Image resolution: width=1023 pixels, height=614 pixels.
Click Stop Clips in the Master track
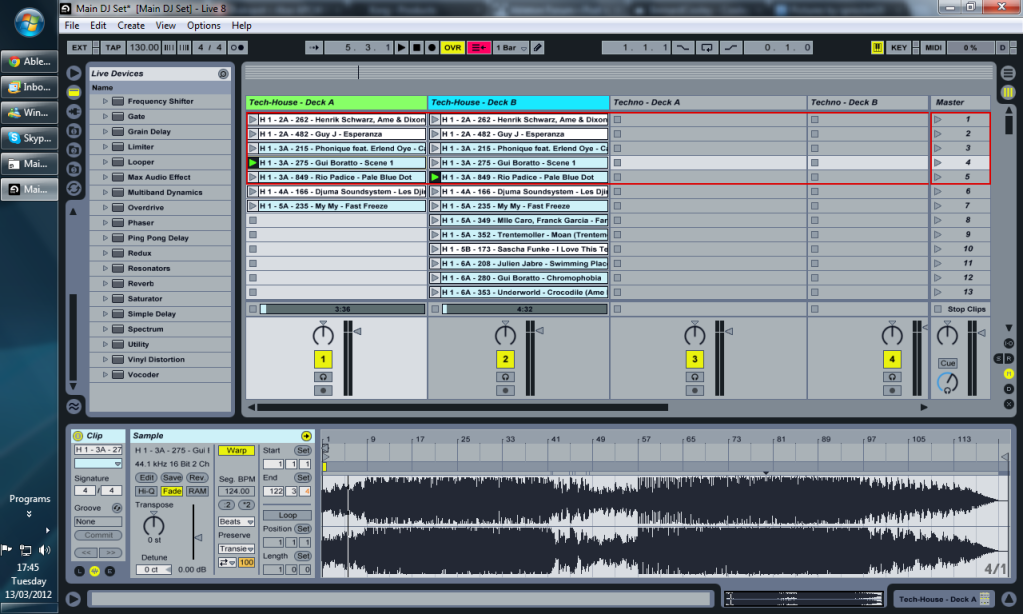960,309
